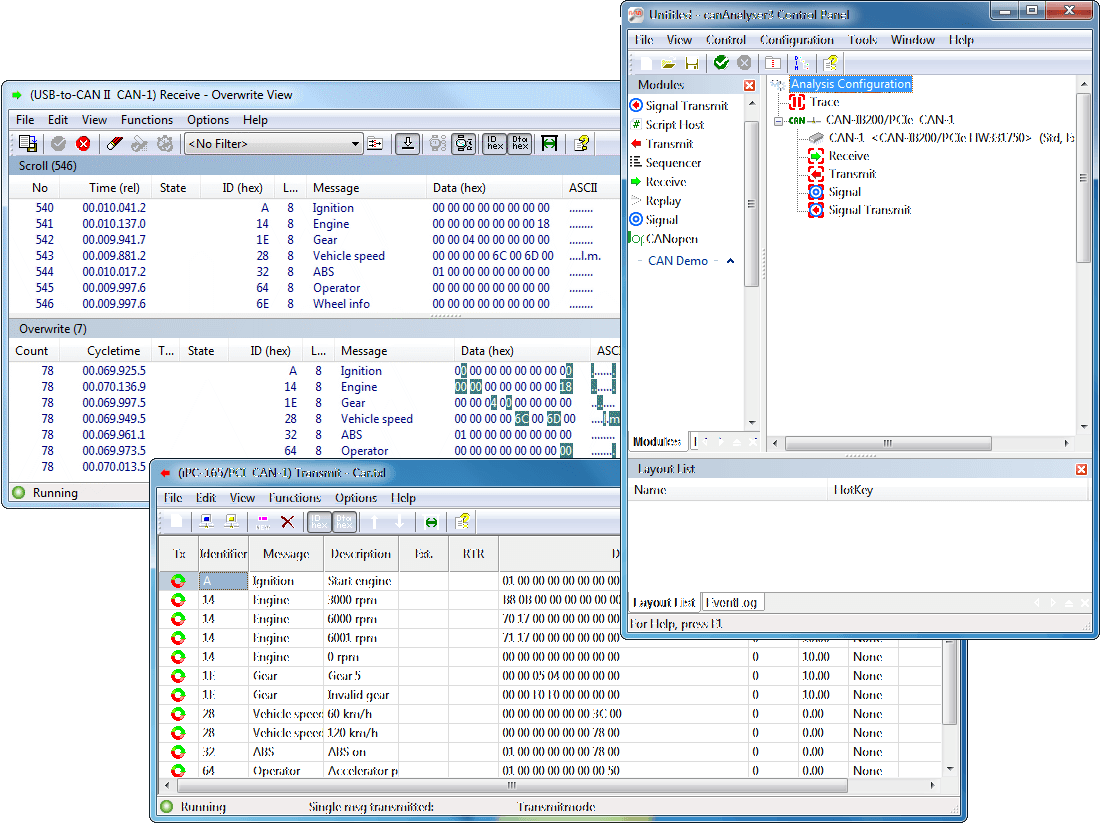Collapse the CAN-IB200/PCIe CAN-1 tree node
The width and height of the screenshot is (1100, 823).
click(778, 121)
